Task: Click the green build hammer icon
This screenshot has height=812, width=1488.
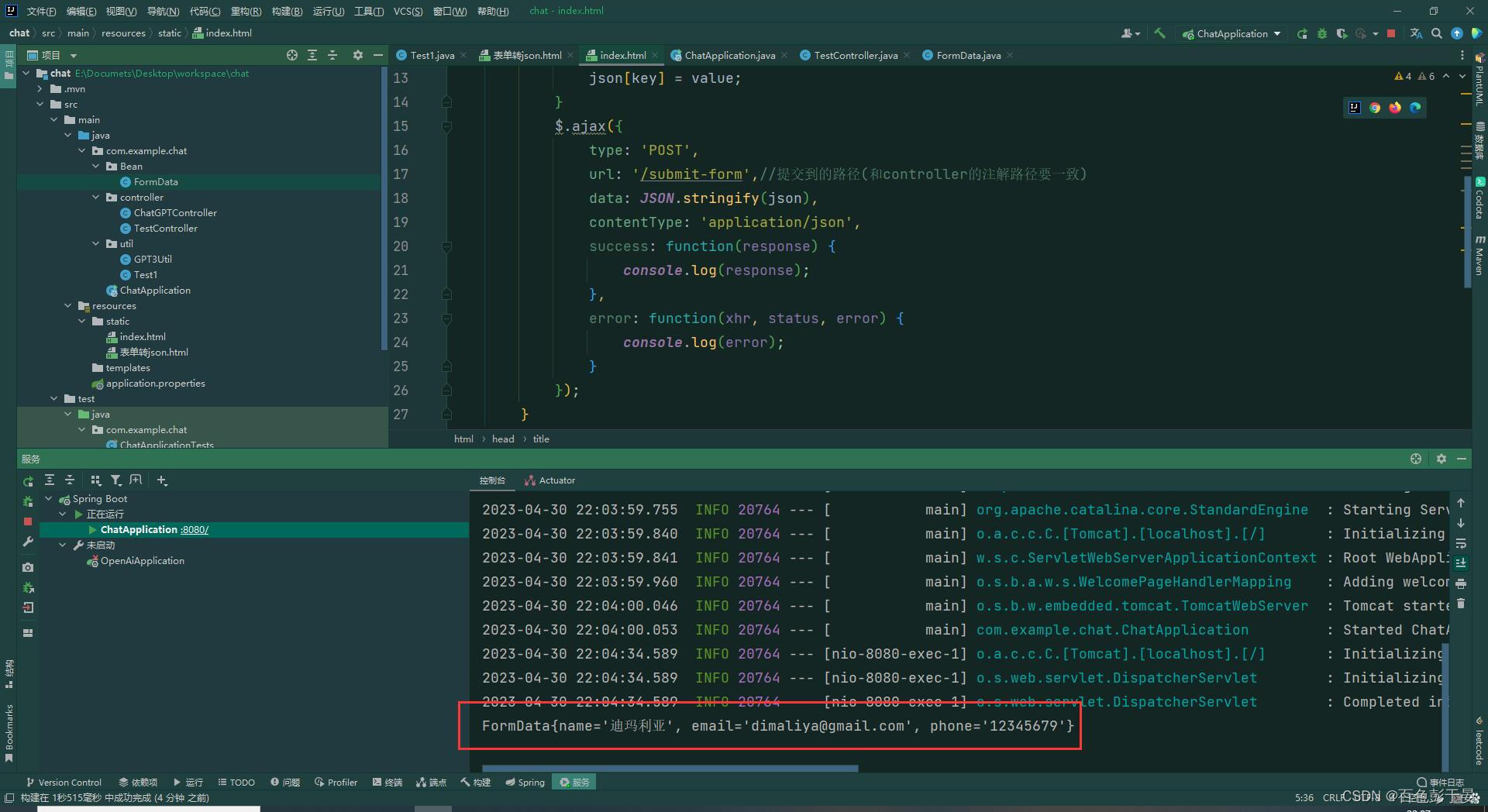Action: point(1159,33)
